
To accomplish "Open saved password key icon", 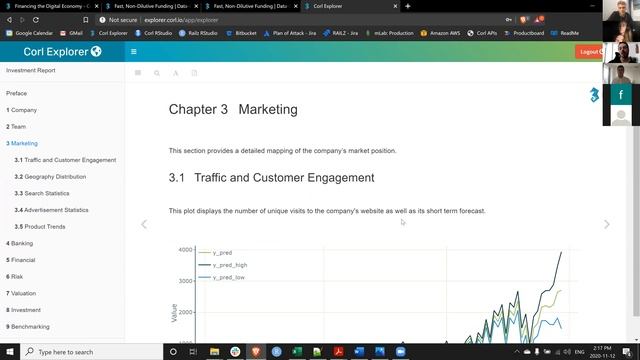I will (509, 20).
